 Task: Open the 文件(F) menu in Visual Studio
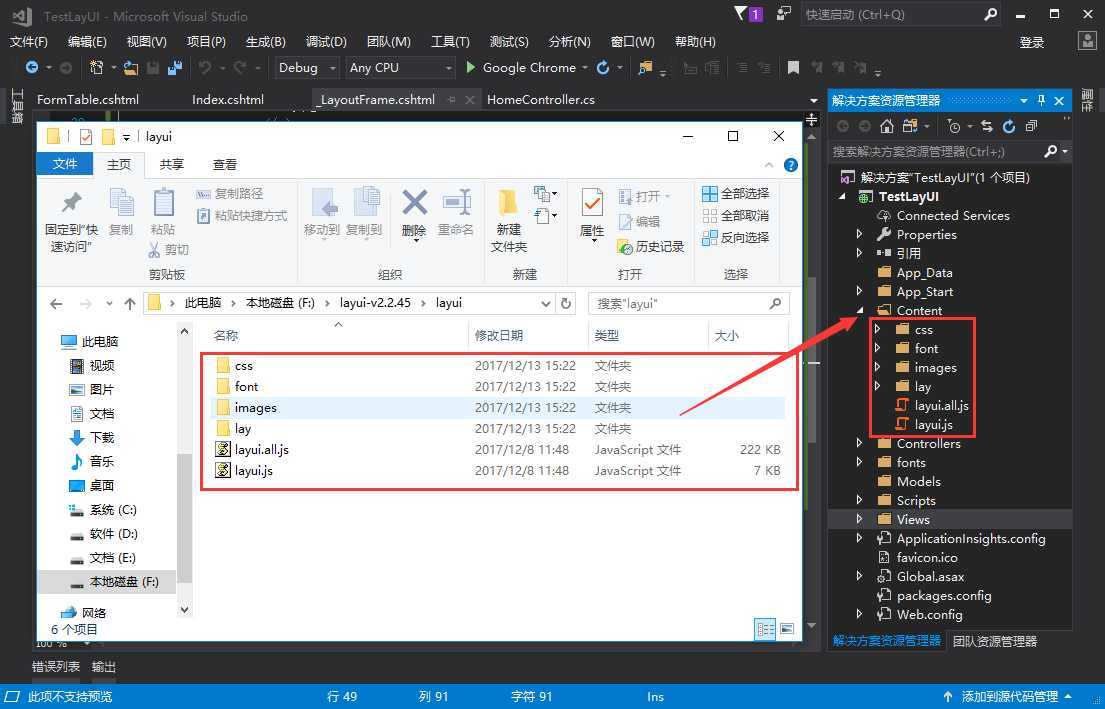pyautogui.click(x=29, y=42)
